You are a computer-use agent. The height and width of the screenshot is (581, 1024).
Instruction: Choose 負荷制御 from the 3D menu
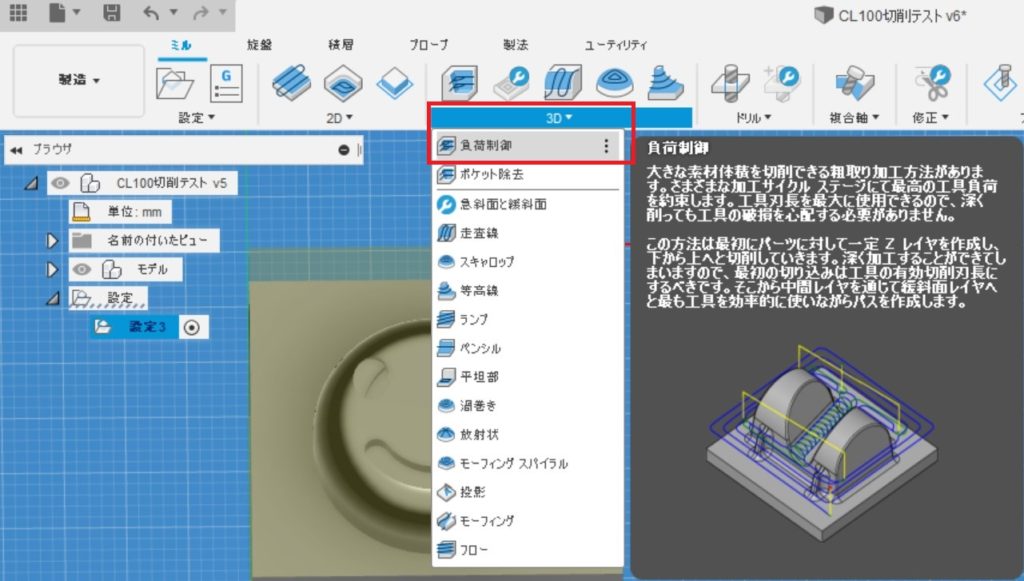[x=528, y=146]
